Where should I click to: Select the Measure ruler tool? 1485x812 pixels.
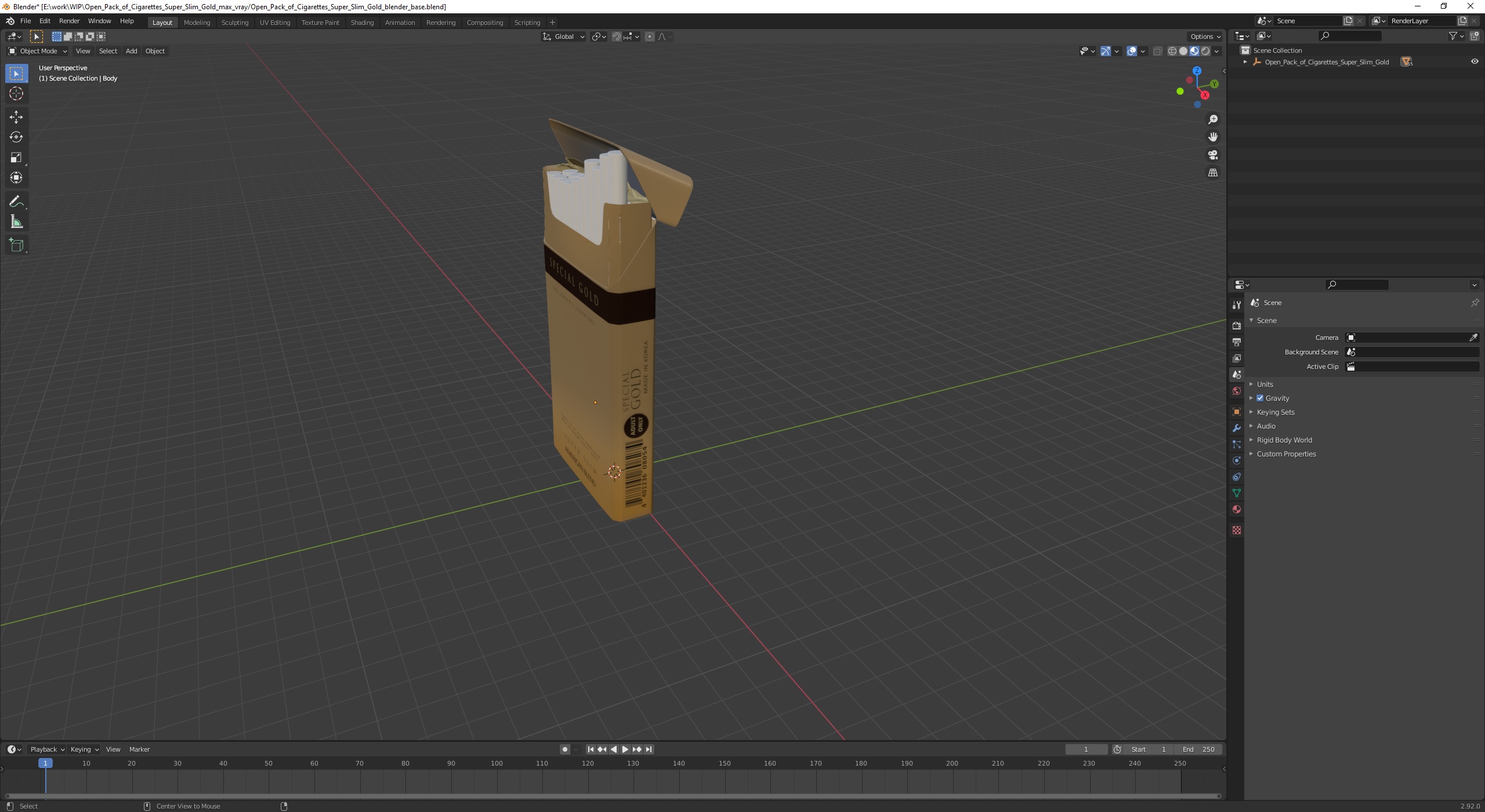[x=16, y=222]
